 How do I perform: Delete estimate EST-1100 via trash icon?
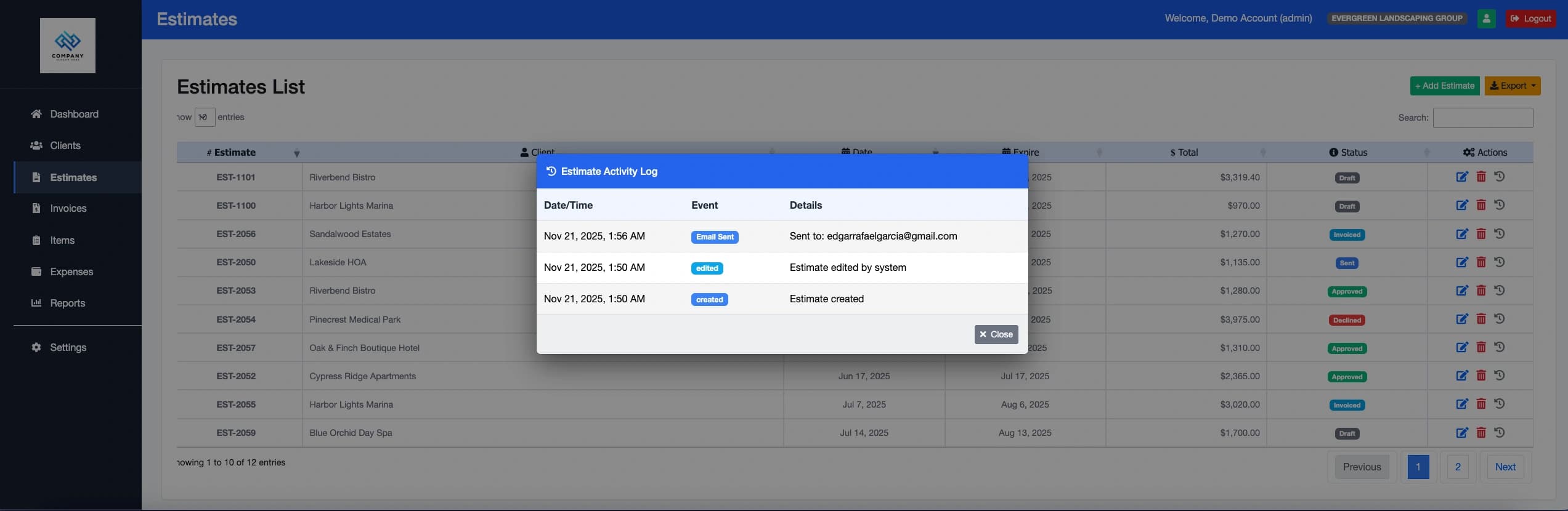point(1481,206)
